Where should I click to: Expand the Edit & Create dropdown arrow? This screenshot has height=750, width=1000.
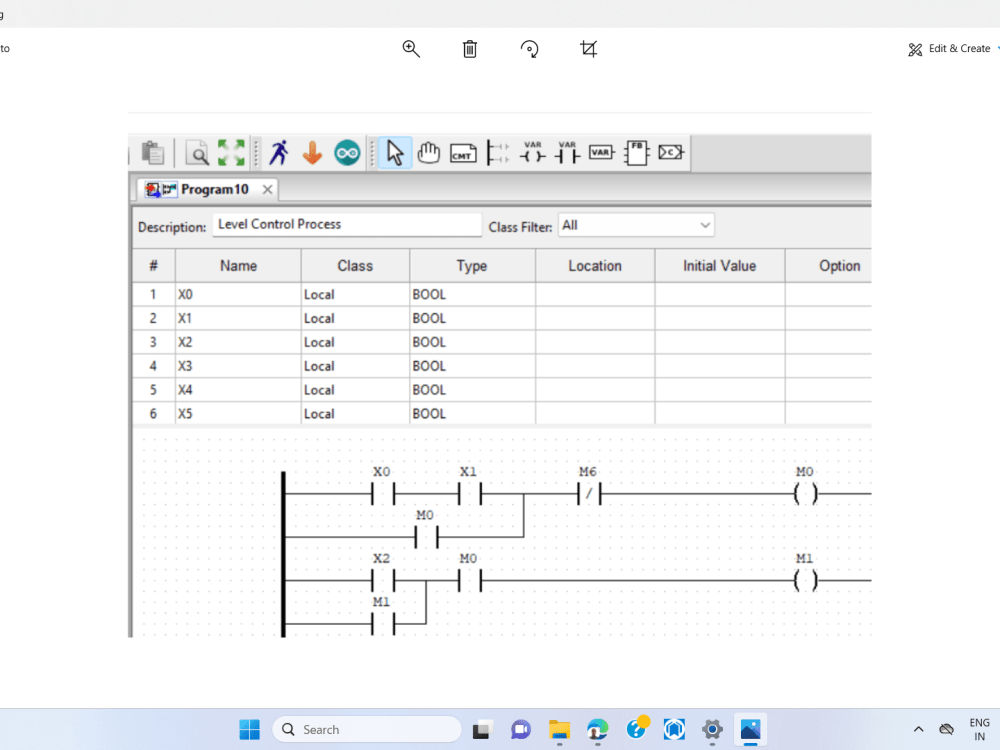pyautogui.click(x=997, y=48)
